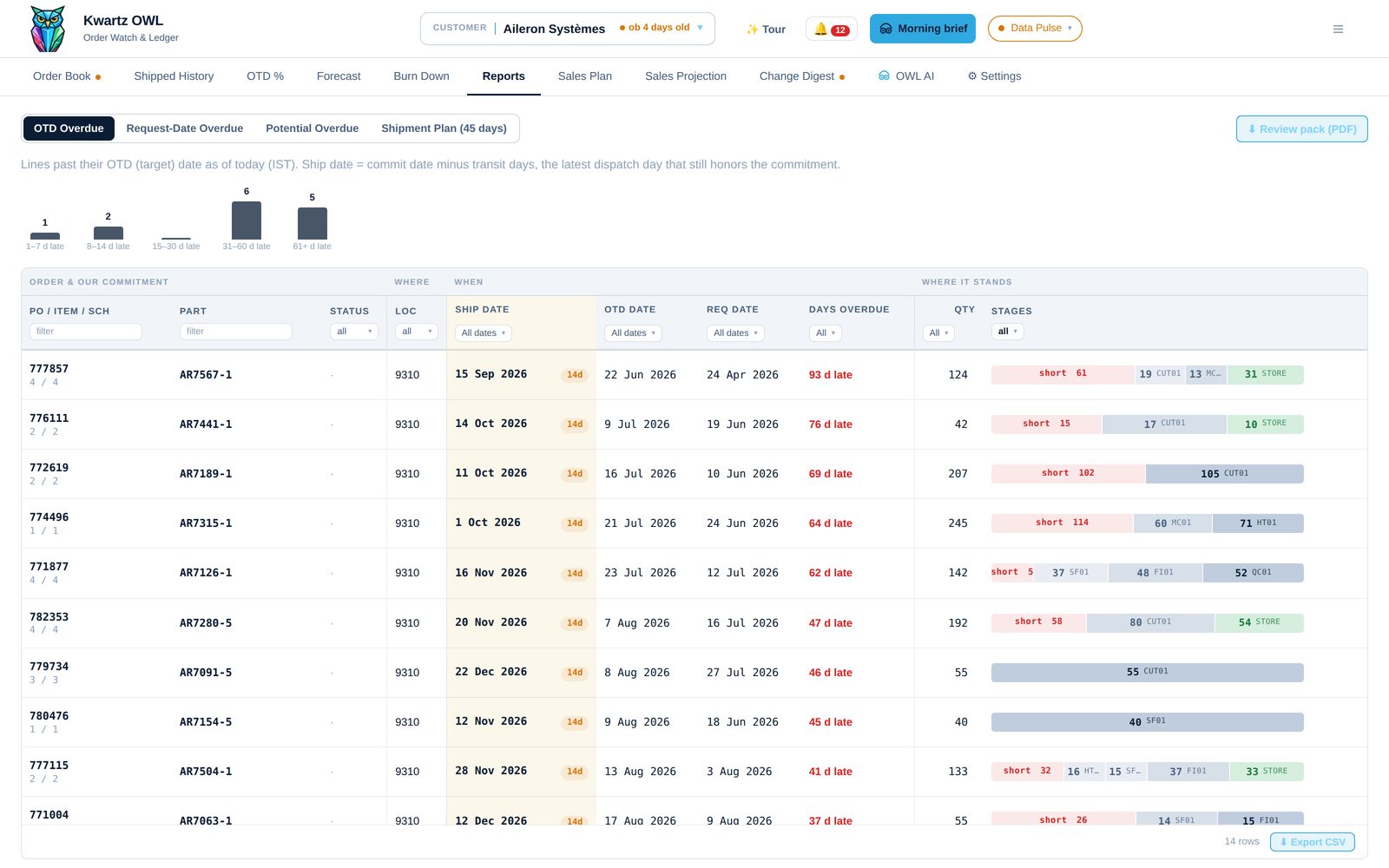The image size is (1389, 868).
Task: Open the Status filter dropdown
Action: pyautogui.click(x=354, y=332)
